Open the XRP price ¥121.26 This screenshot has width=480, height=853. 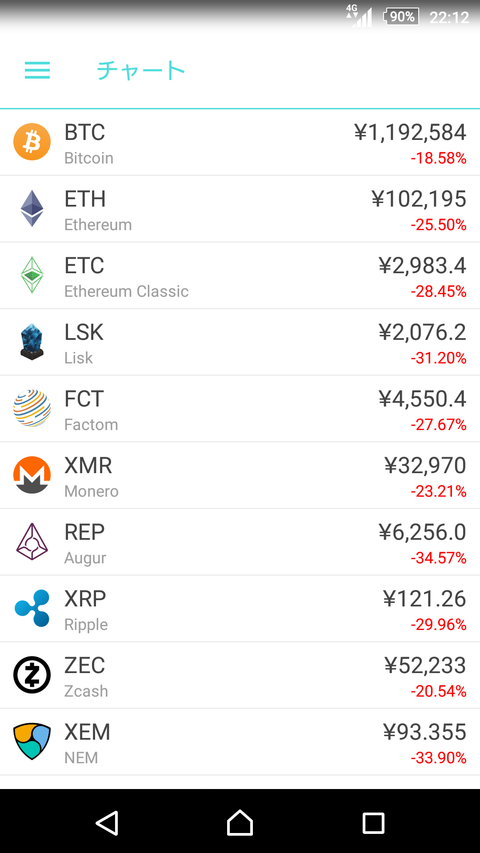pyautogui.click(x=424, y=599)
